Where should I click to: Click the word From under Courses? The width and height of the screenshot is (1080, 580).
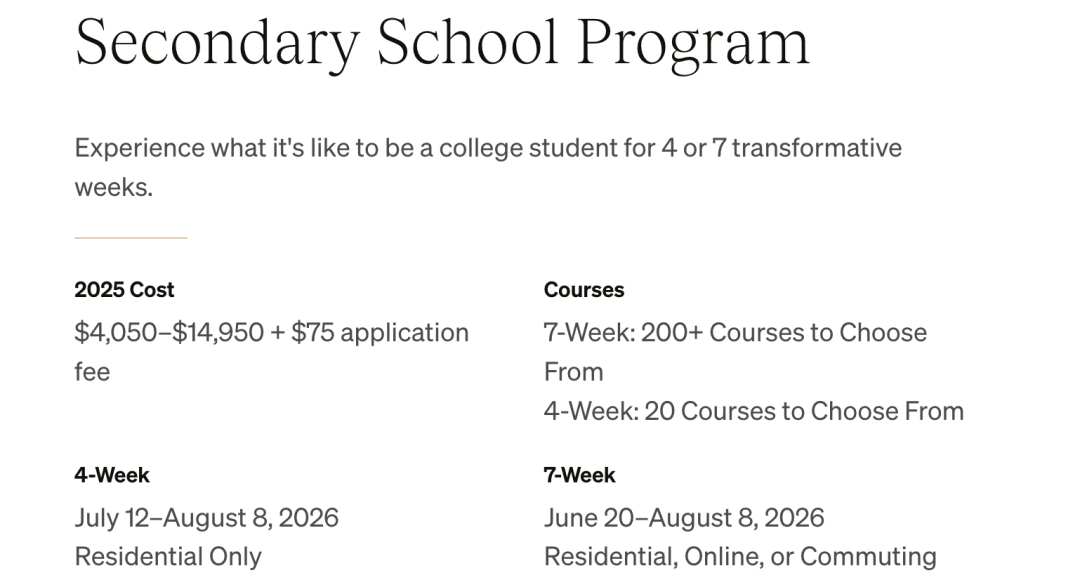coord(574,372)
